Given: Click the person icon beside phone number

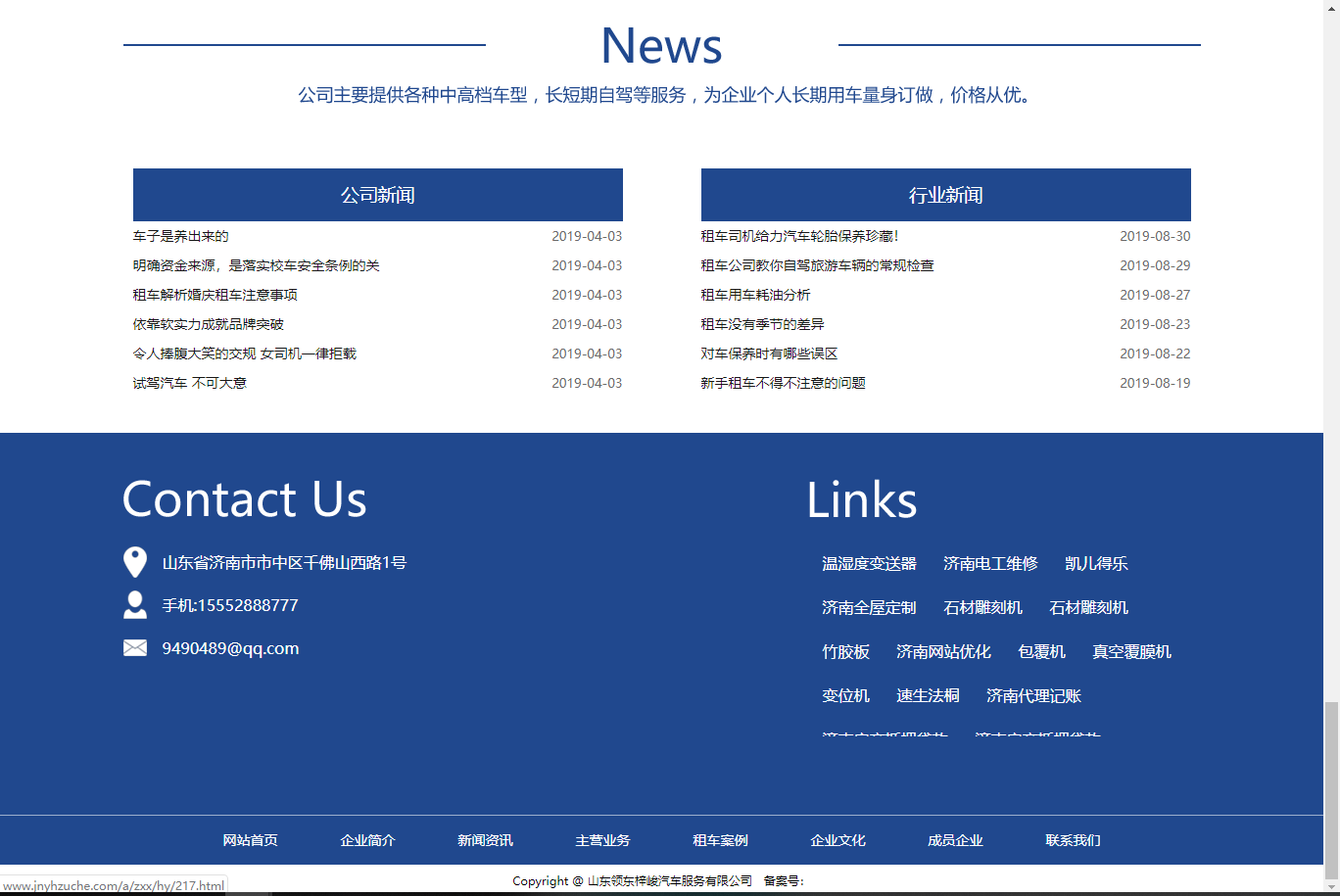Looking at the screenshot, I should click(134, 605).
